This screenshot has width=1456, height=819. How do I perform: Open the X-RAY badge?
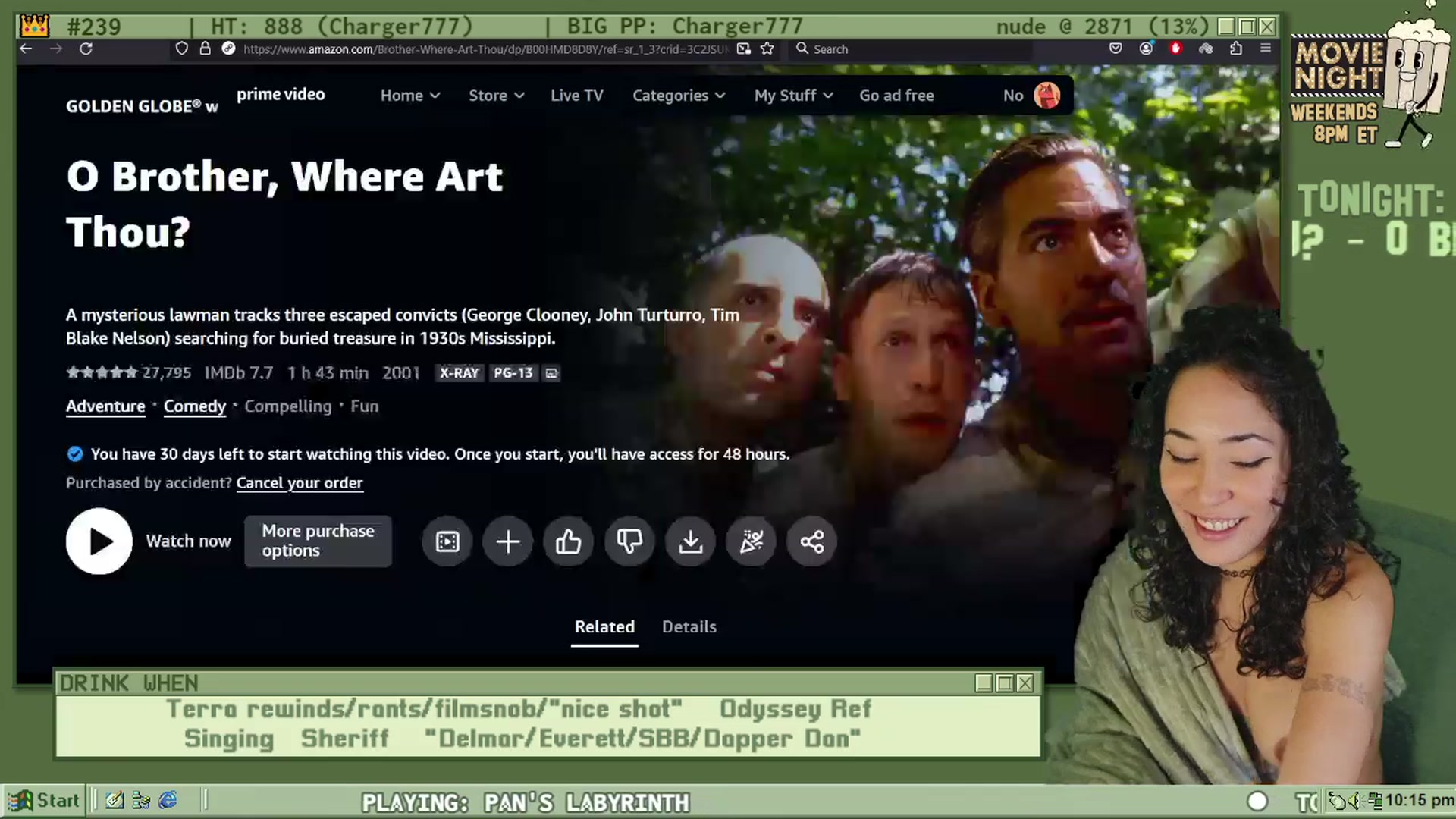pyautogui.click(x=460, y=373)
